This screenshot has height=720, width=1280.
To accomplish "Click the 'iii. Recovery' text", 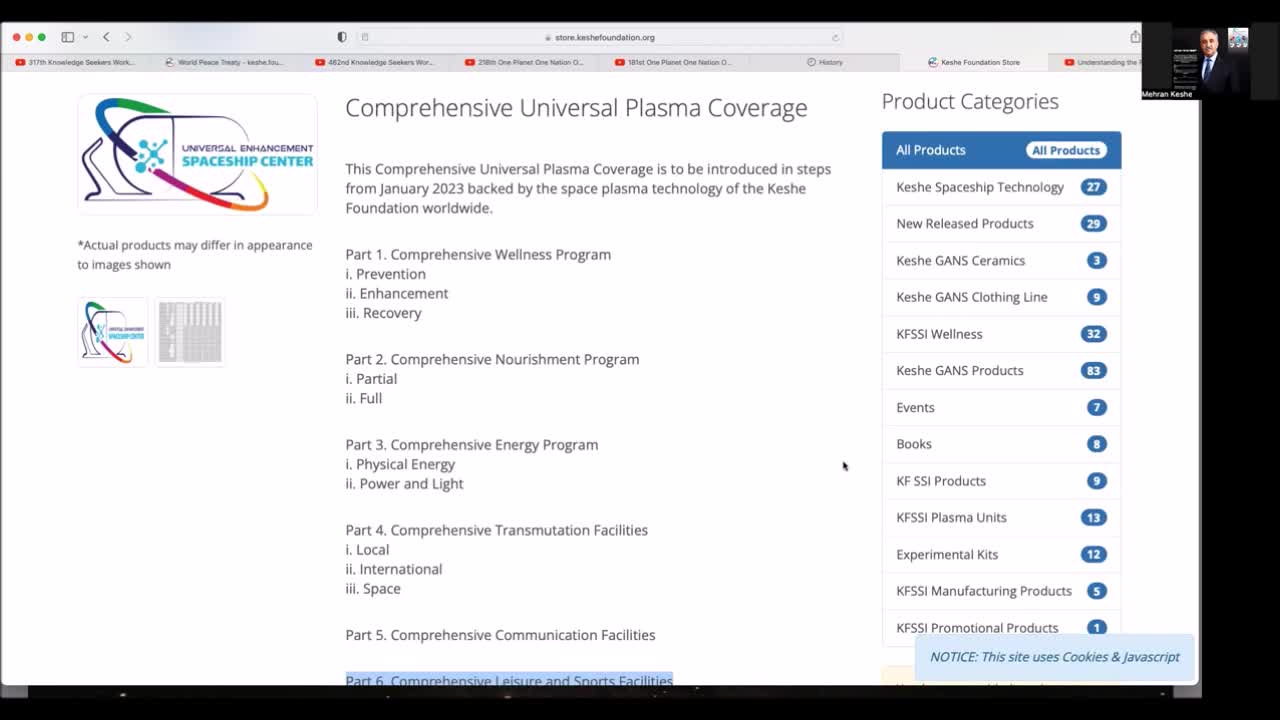I will coord(383,313).
